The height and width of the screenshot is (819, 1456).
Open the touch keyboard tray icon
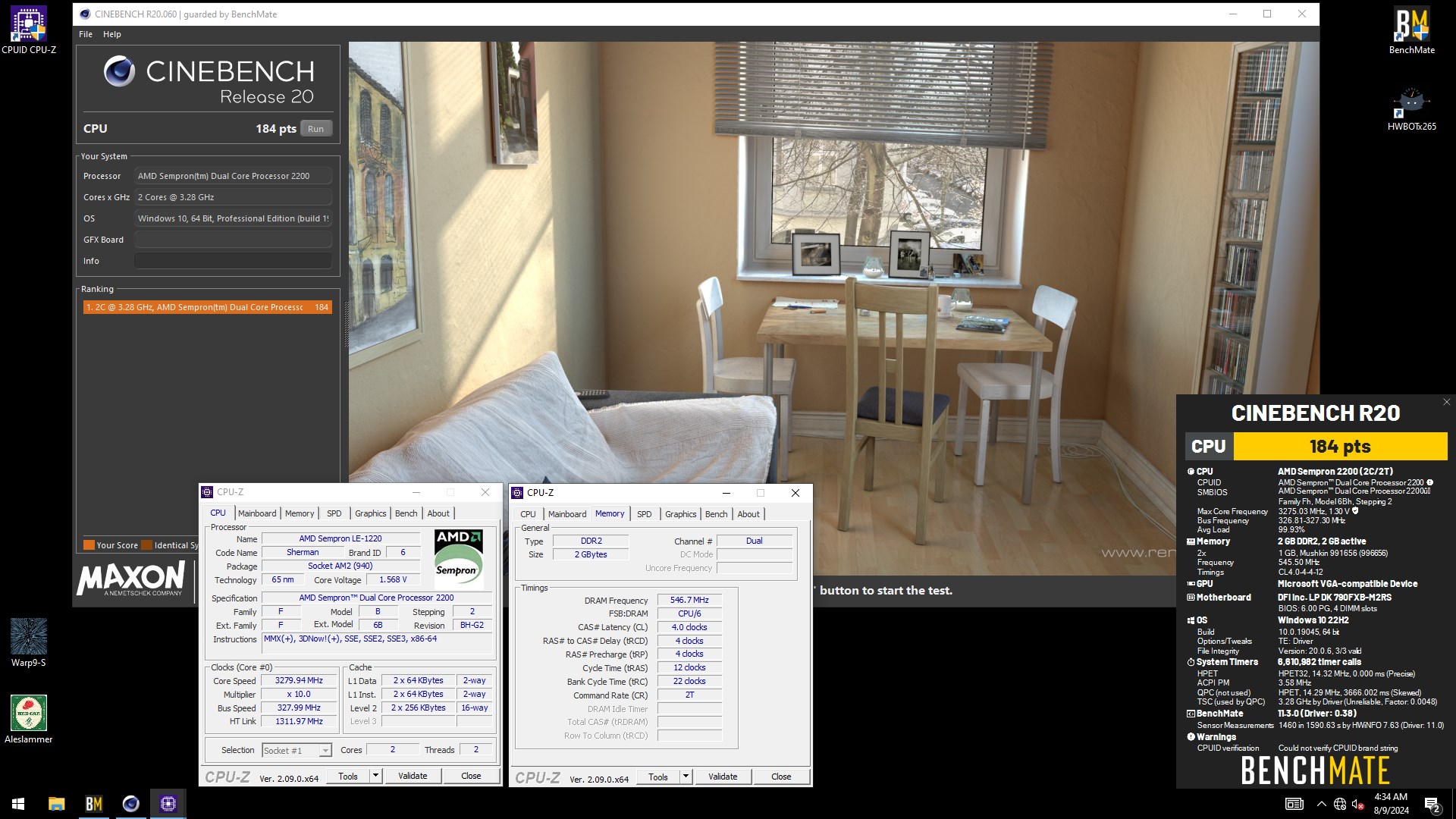[1294, 804]
